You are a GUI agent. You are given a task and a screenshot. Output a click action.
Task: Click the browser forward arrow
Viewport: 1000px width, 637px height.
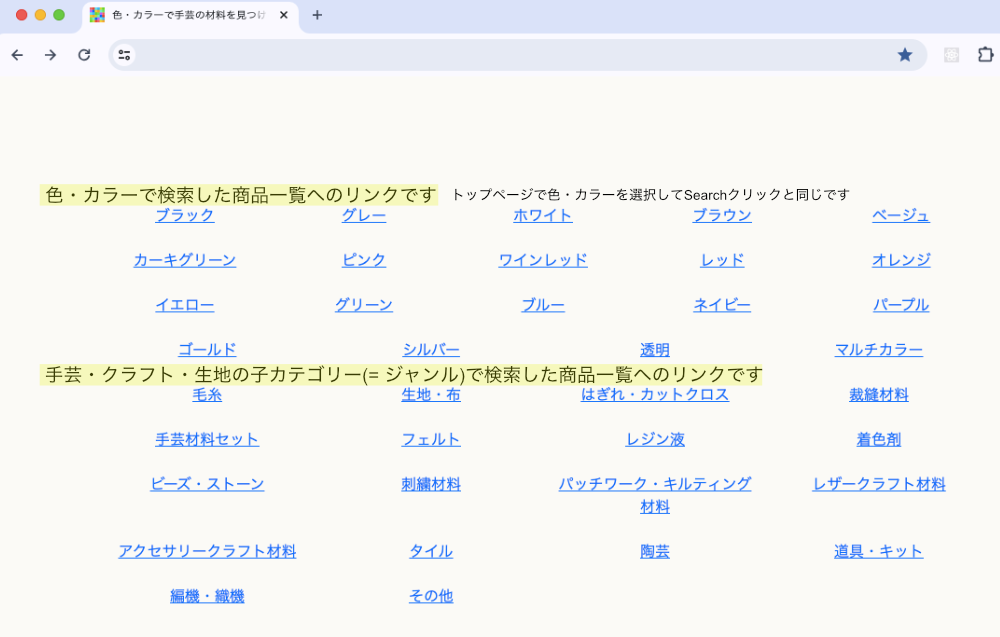(50, 55)
